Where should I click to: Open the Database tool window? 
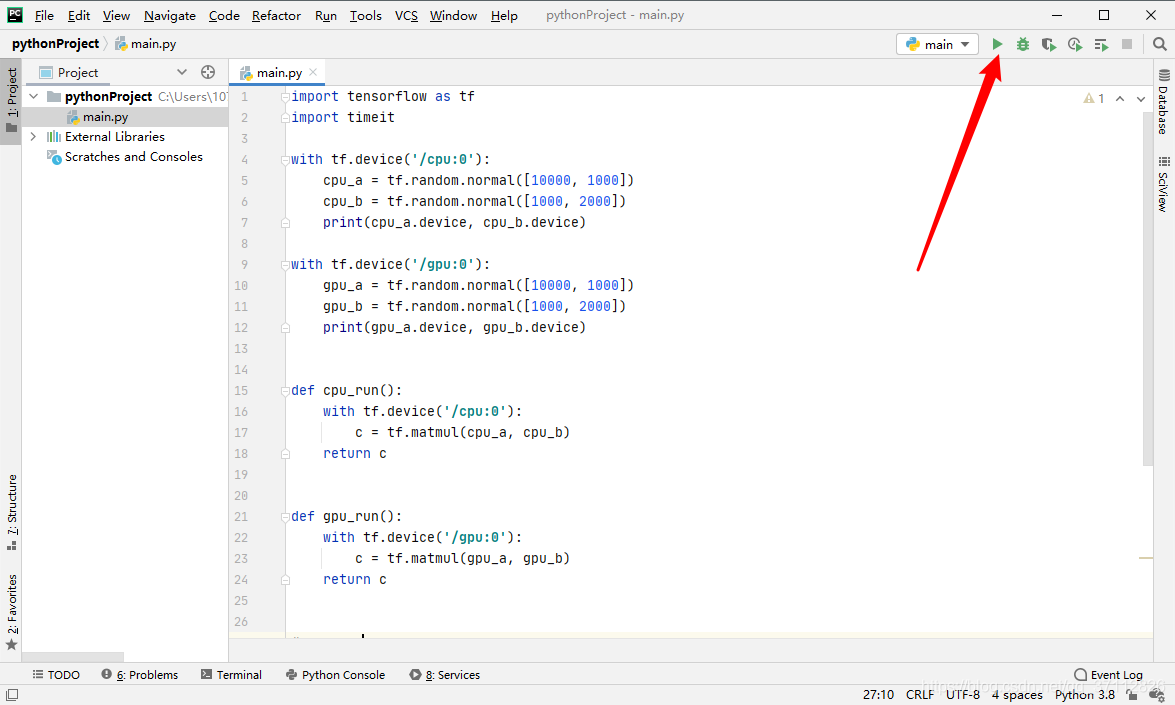(1163, 101)
